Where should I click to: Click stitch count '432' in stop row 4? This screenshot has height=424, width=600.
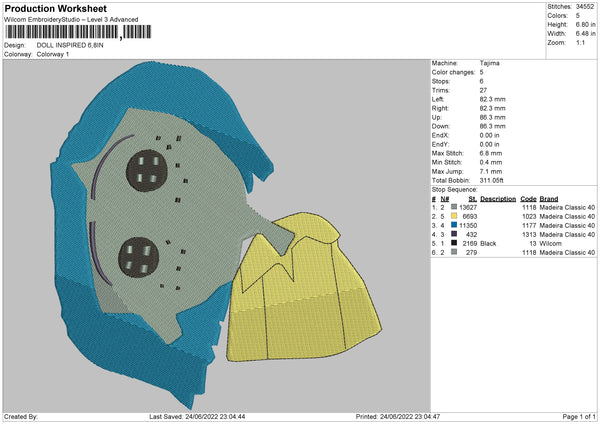pyautogui.click(x=471, y=235)
